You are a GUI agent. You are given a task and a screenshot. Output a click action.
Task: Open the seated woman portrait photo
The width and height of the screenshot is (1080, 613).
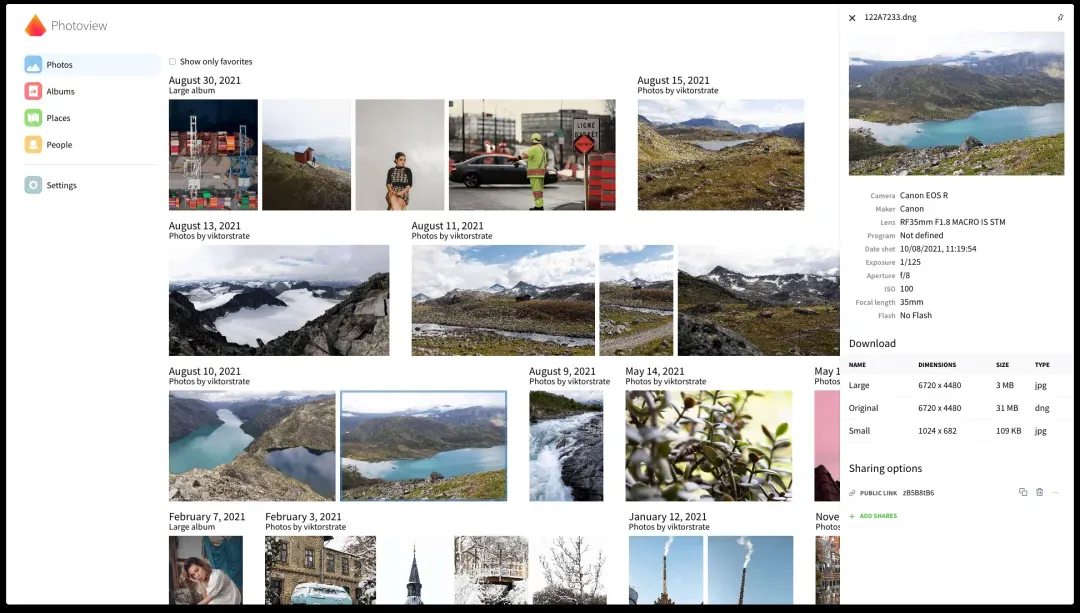pos(400,155)
